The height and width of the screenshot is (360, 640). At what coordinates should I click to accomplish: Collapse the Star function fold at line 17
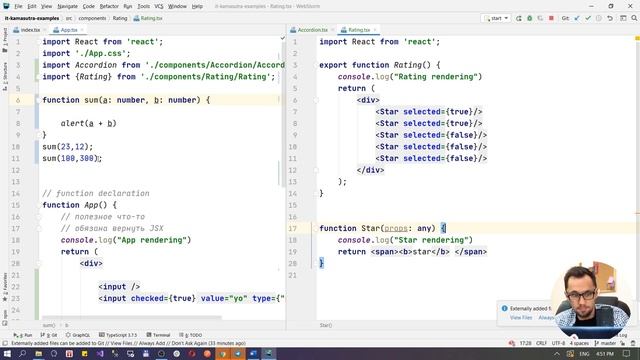316,229
